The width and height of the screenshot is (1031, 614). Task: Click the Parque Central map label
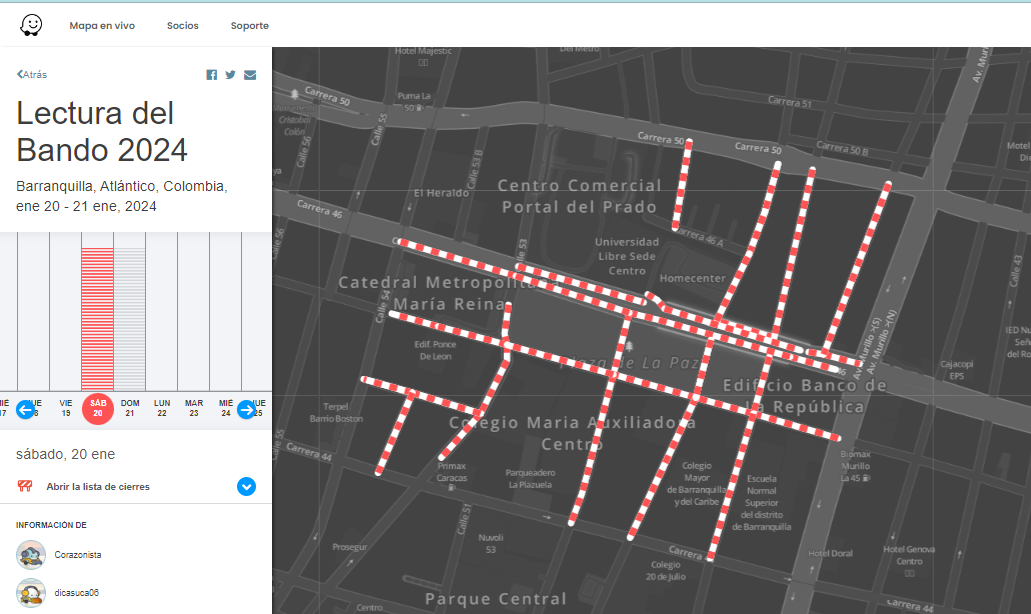[496, 599]
